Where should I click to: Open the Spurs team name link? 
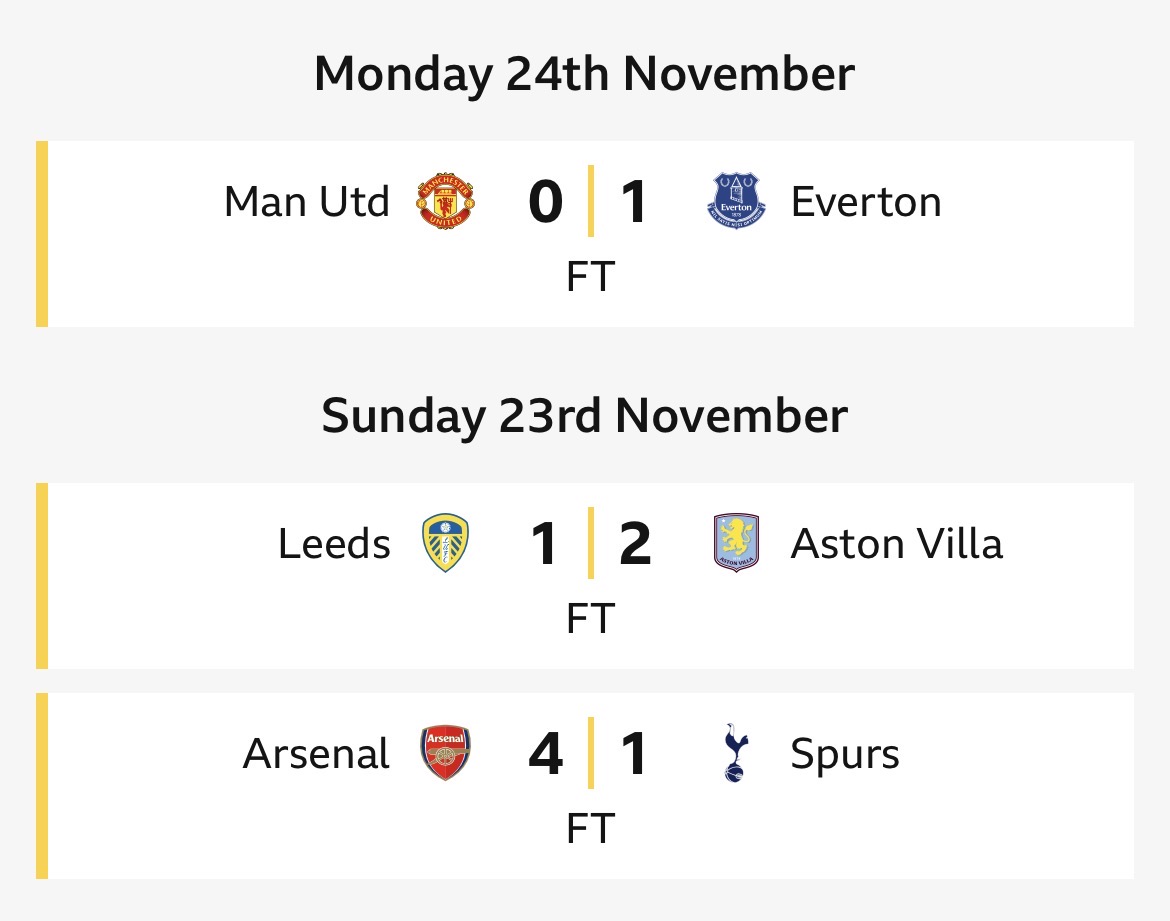click(845, 754)
